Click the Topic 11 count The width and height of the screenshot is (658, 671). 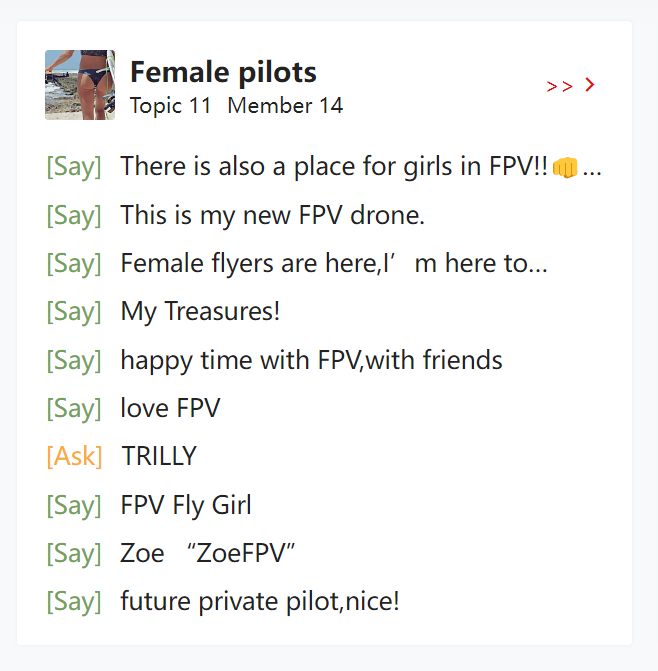[170, 105]
